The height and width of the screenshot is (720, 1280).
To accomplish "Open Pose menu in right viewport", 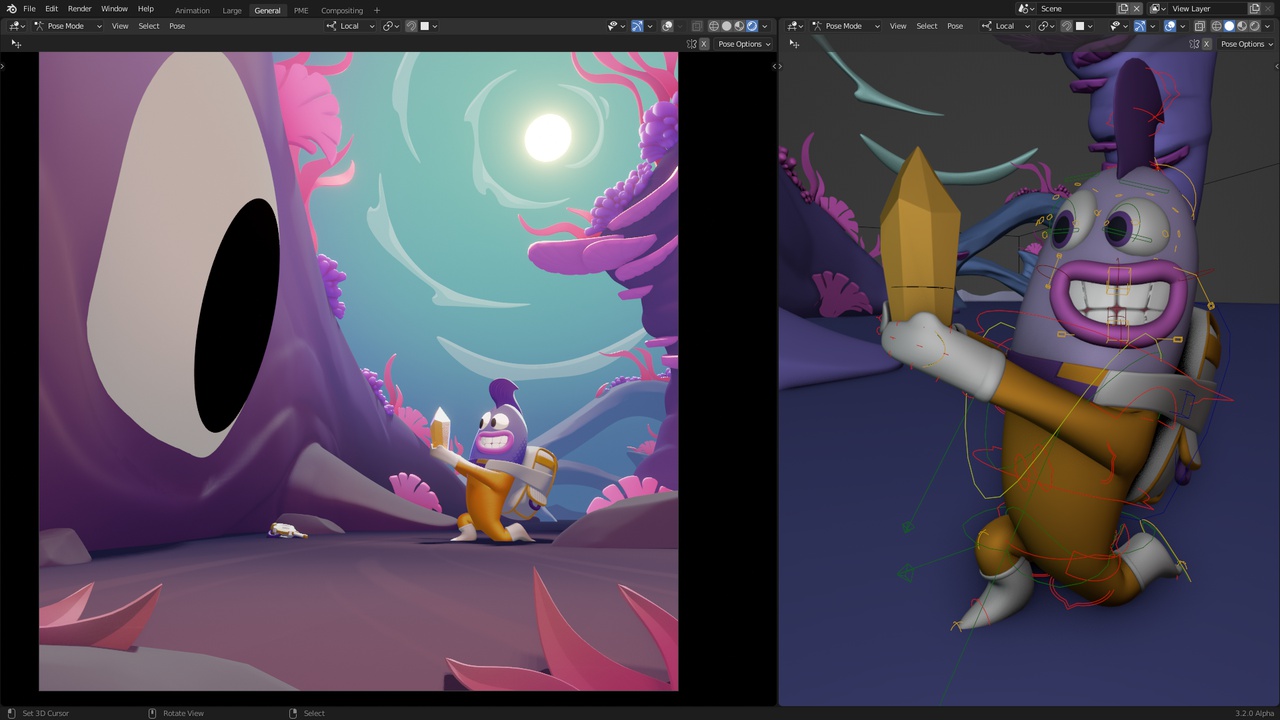I will click(955, 26).
